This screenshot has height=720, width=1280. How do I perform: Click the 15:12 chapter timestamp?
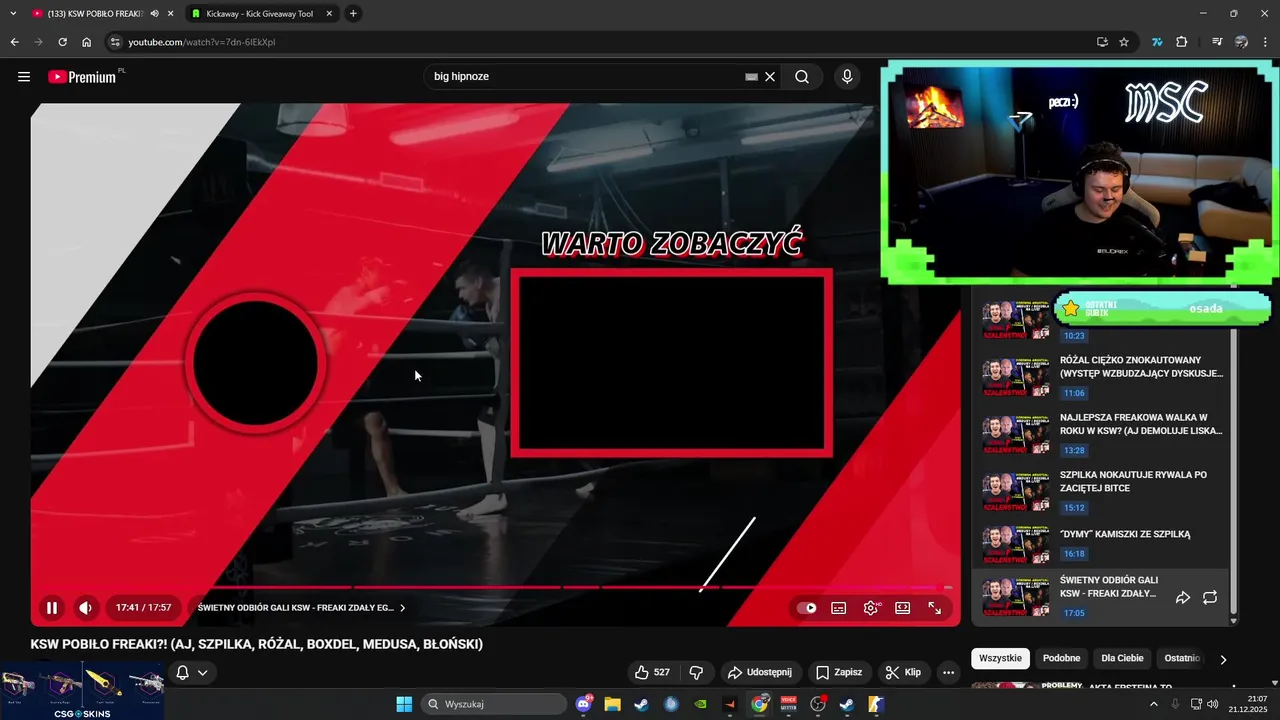[1074, 508]
